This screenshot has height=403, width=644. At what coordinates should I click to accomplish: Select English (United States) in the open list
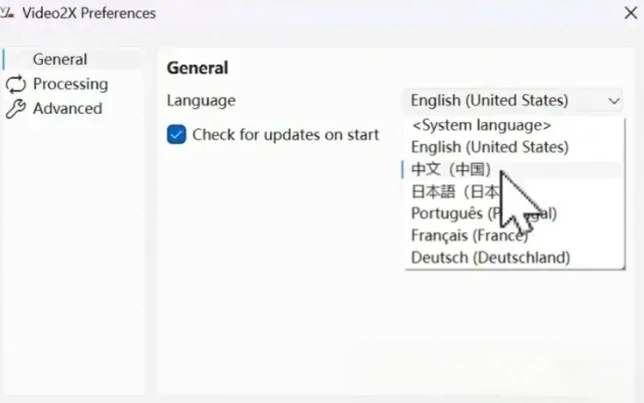(489, 147)
